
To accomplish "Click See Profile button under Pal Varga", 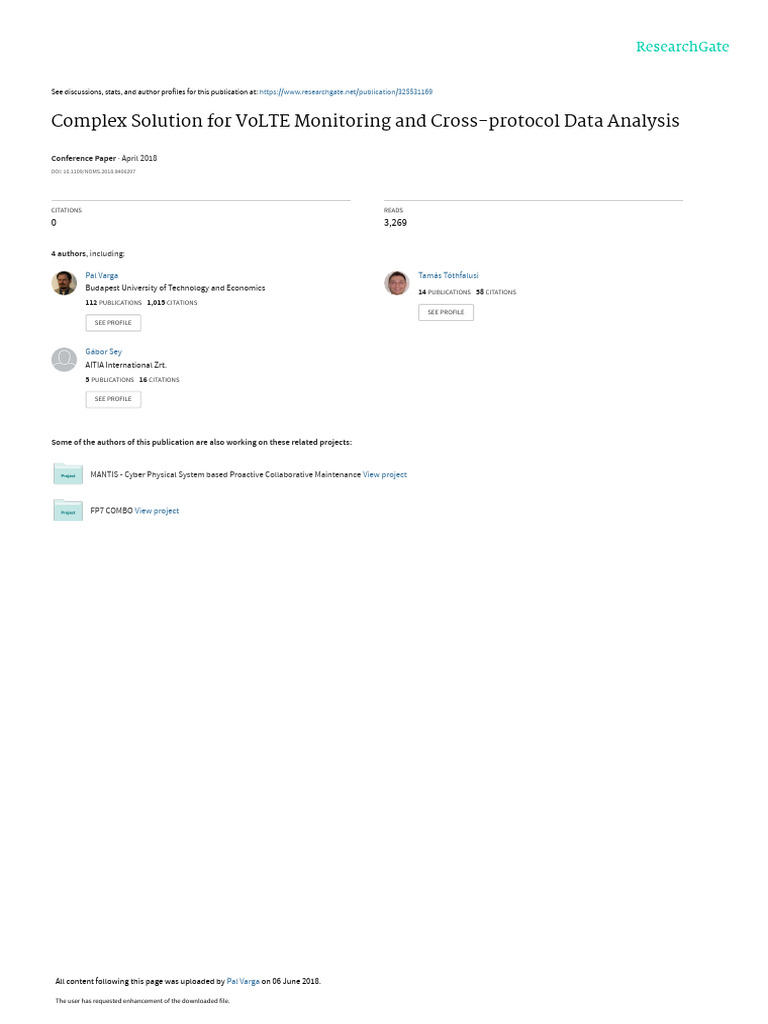I will pos(113,323).
